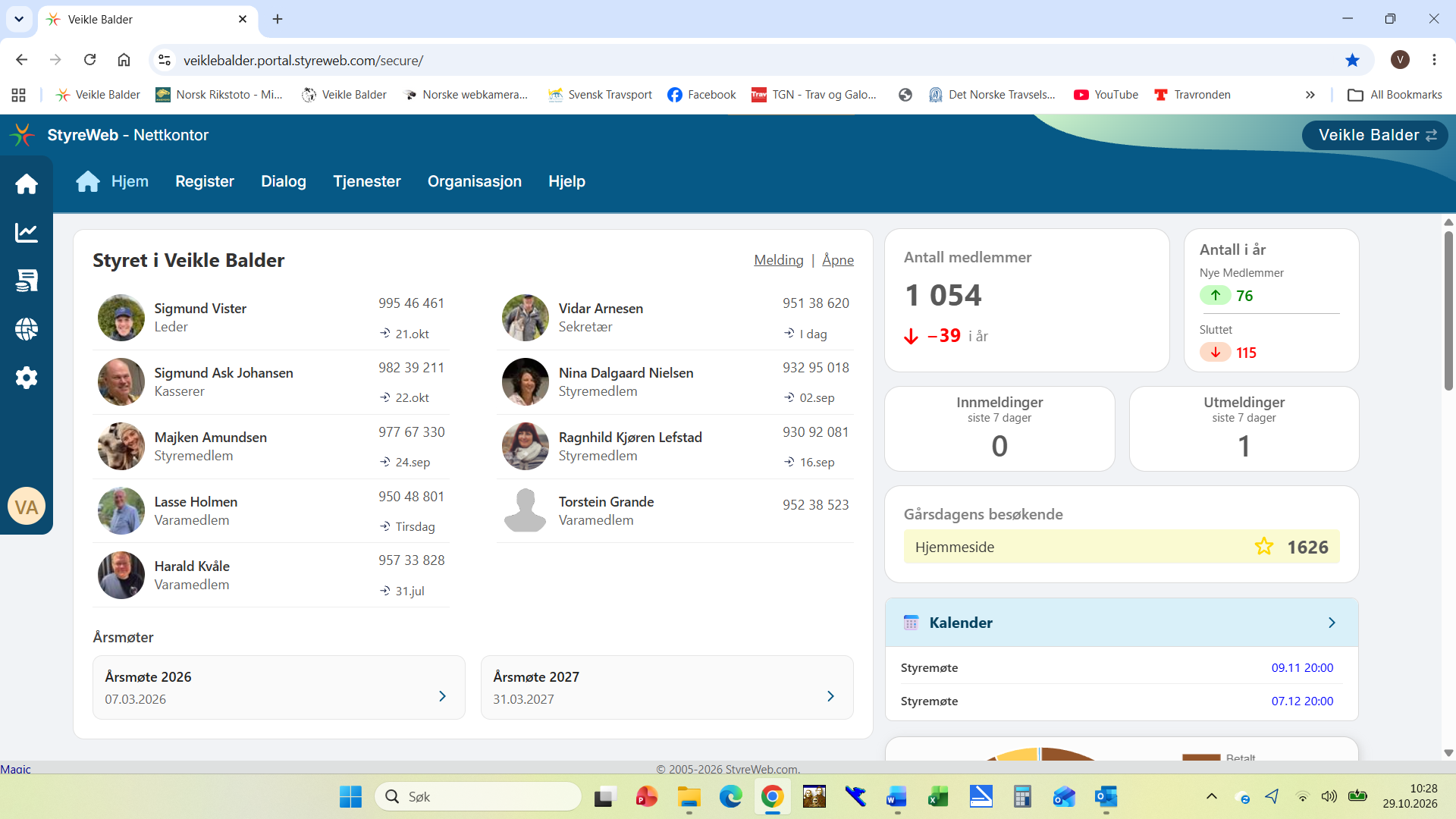1456x819 pixels.
Task: Reload the page in Chrome
Action: 89,60
